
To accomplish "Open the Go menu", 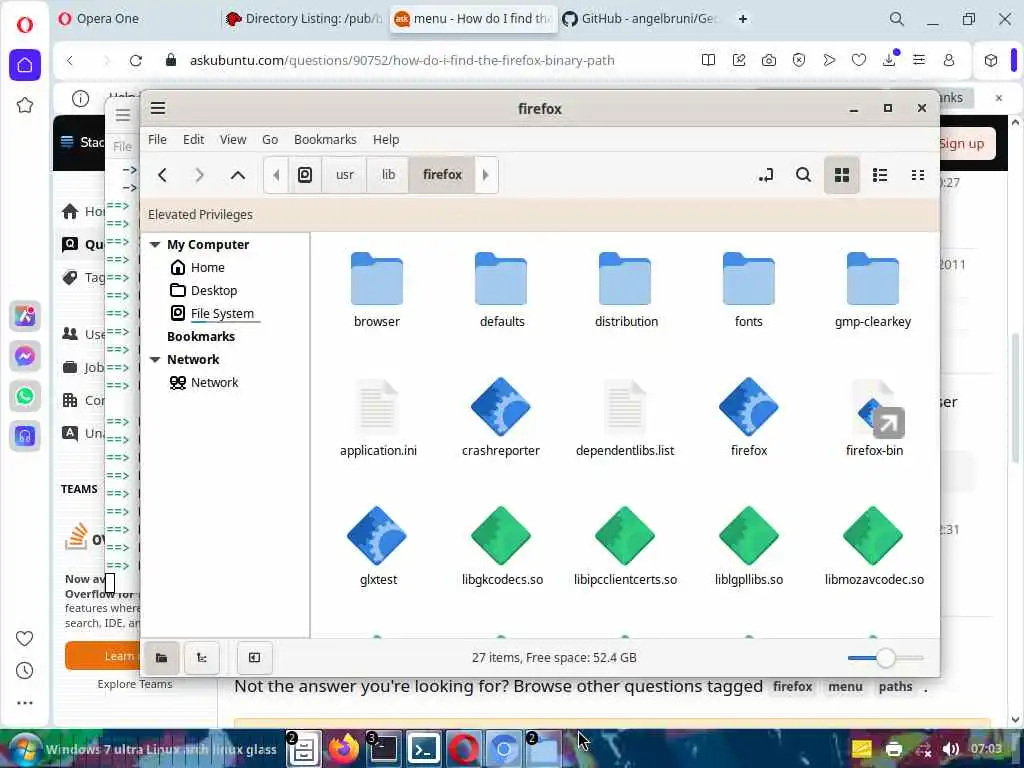I will point(270,139).
